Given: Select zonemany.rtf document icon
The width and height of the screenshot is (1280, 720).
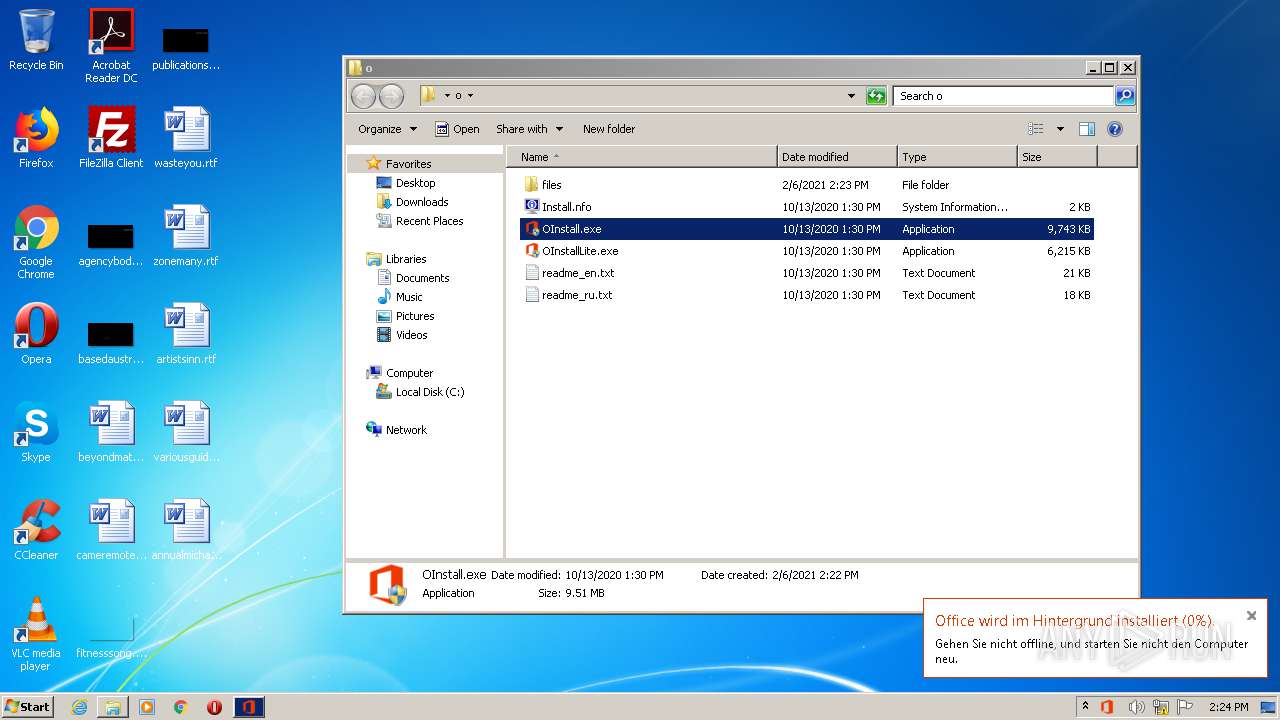Looking at the screenshot, I should coord(186,236).
